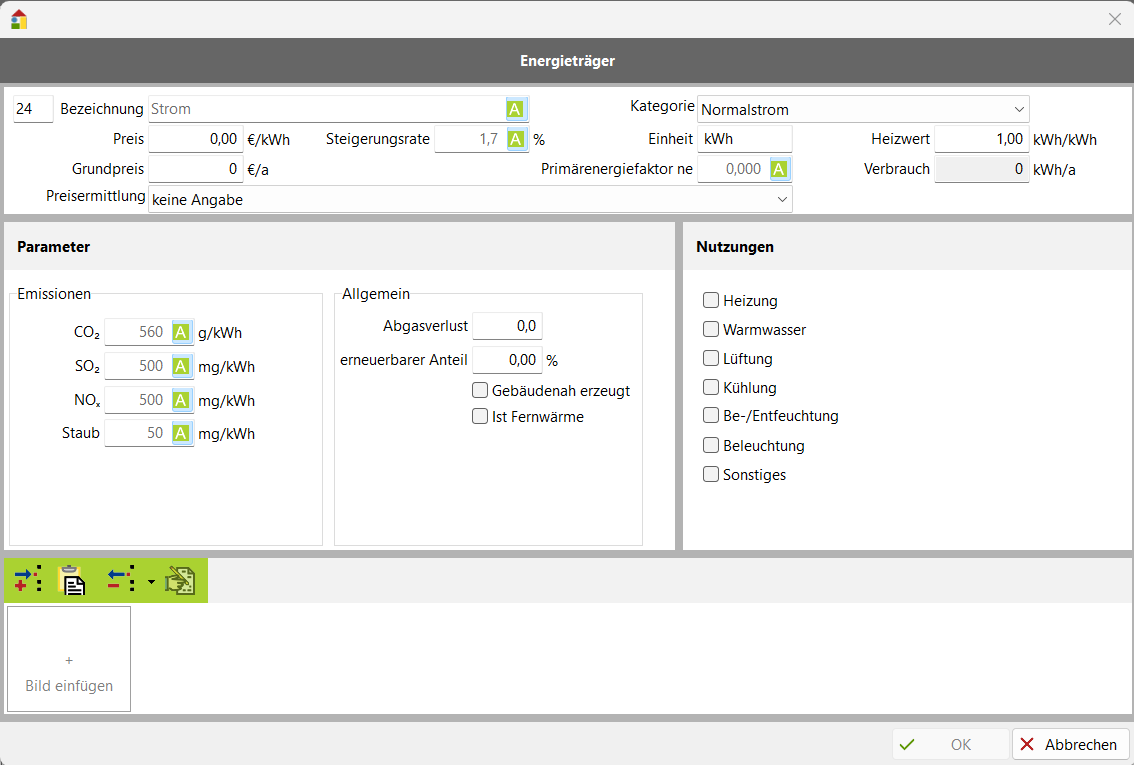This screenshot has height=765, width=1134.
Task: Click the green A icon next to Staub
Action: pyautogui.click(x=181, y=433)
